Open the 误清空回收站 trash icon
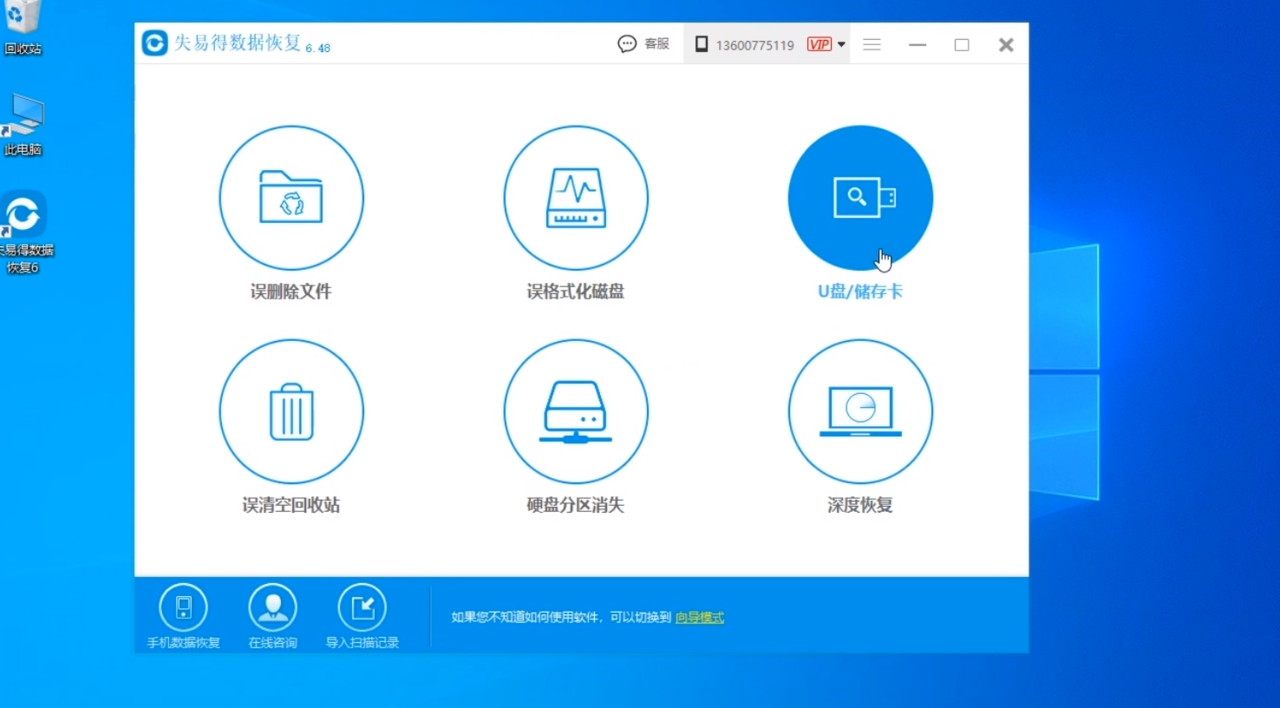This screenshot has width=1280, height=708. coord(291,411)
